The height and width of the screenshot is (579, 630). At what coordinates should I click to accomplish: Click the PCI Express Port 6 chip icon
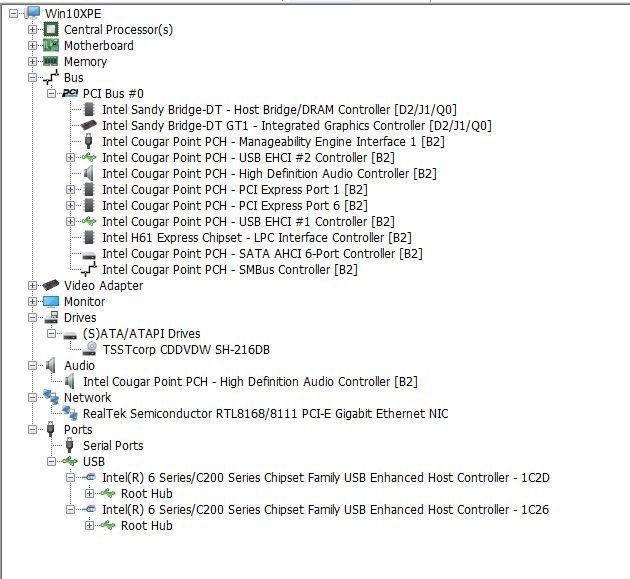tap(89, 205)
